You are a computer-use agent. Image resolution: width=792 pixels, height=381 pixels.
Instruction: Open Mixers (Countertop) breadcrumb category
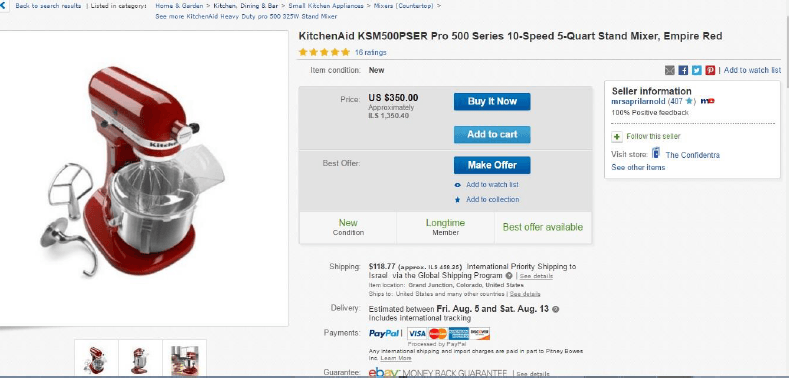404,6
